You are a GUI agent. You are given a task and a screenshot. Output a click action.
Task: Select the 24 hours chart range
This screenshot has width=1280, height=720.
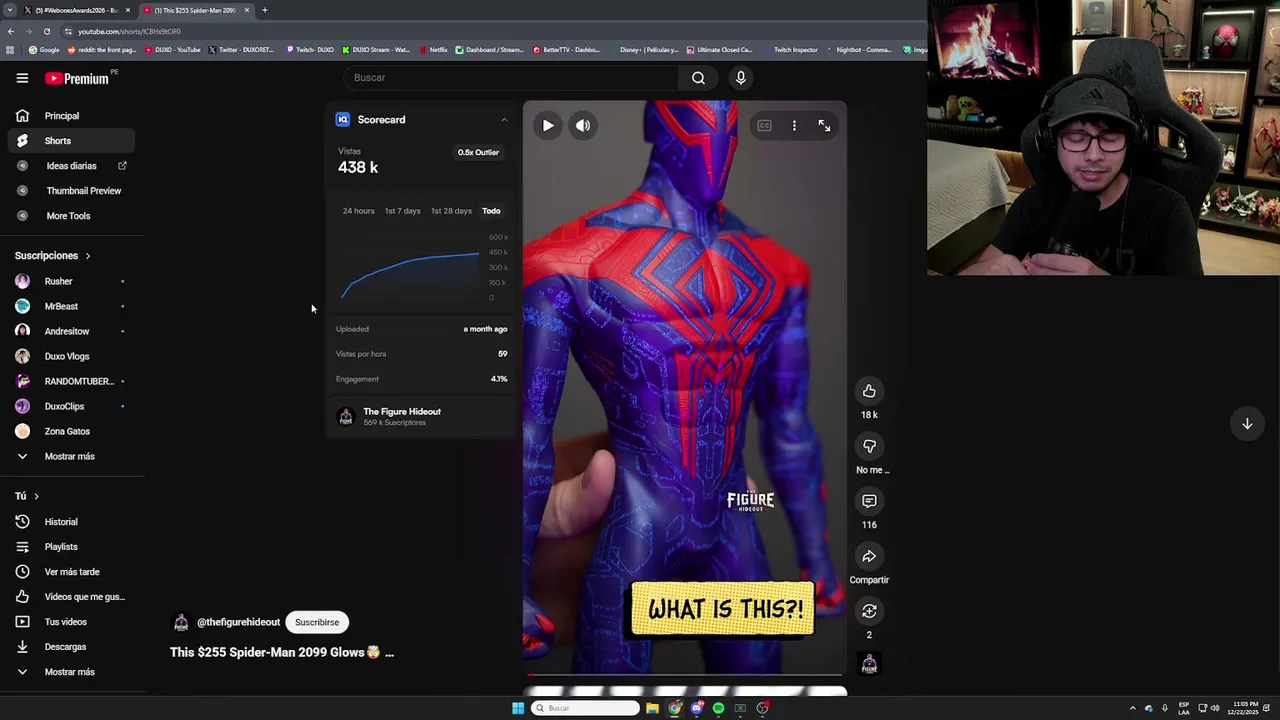click(358, 211)
